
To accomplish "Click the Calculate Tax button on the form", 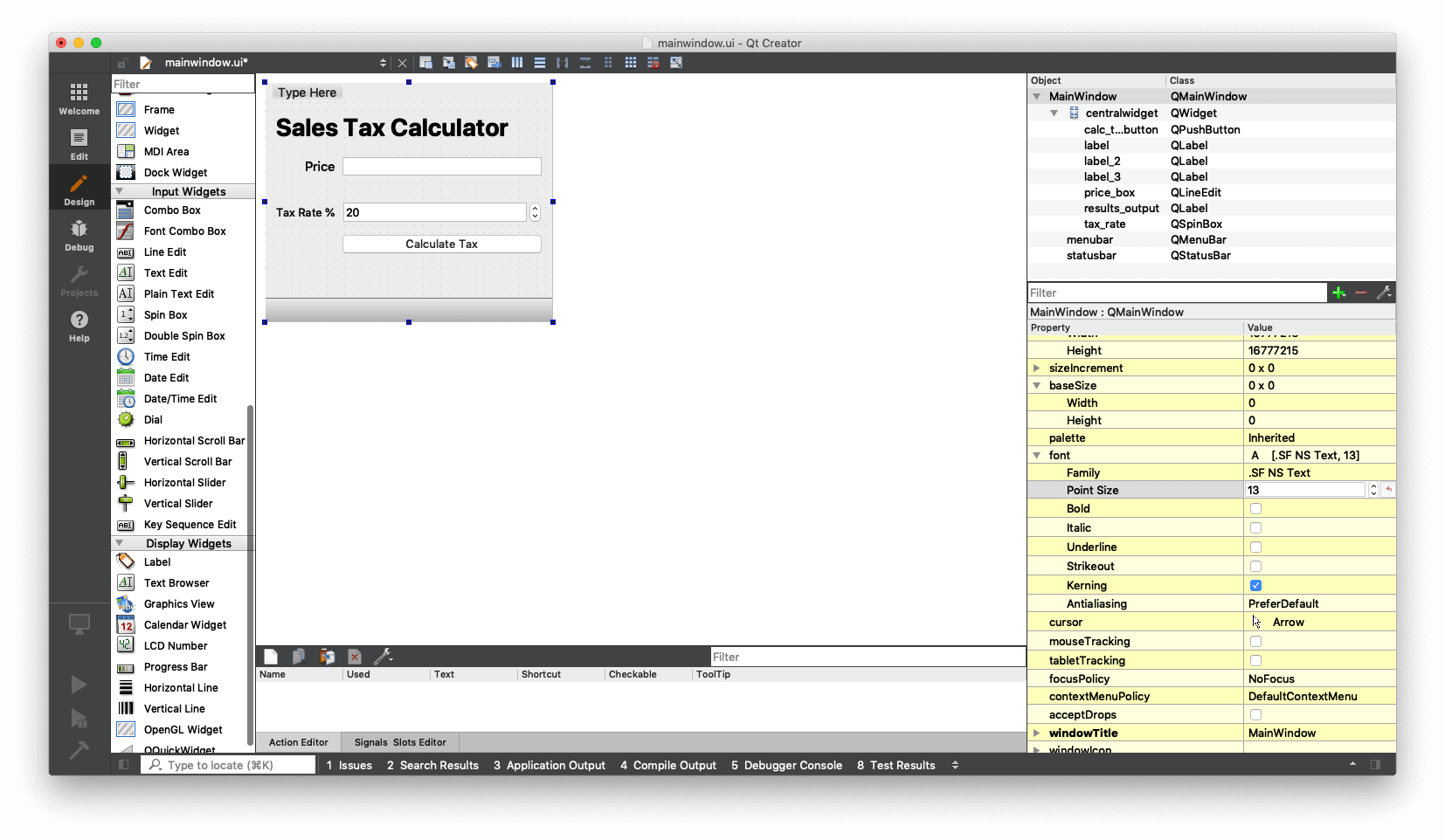I will (442, 244).
